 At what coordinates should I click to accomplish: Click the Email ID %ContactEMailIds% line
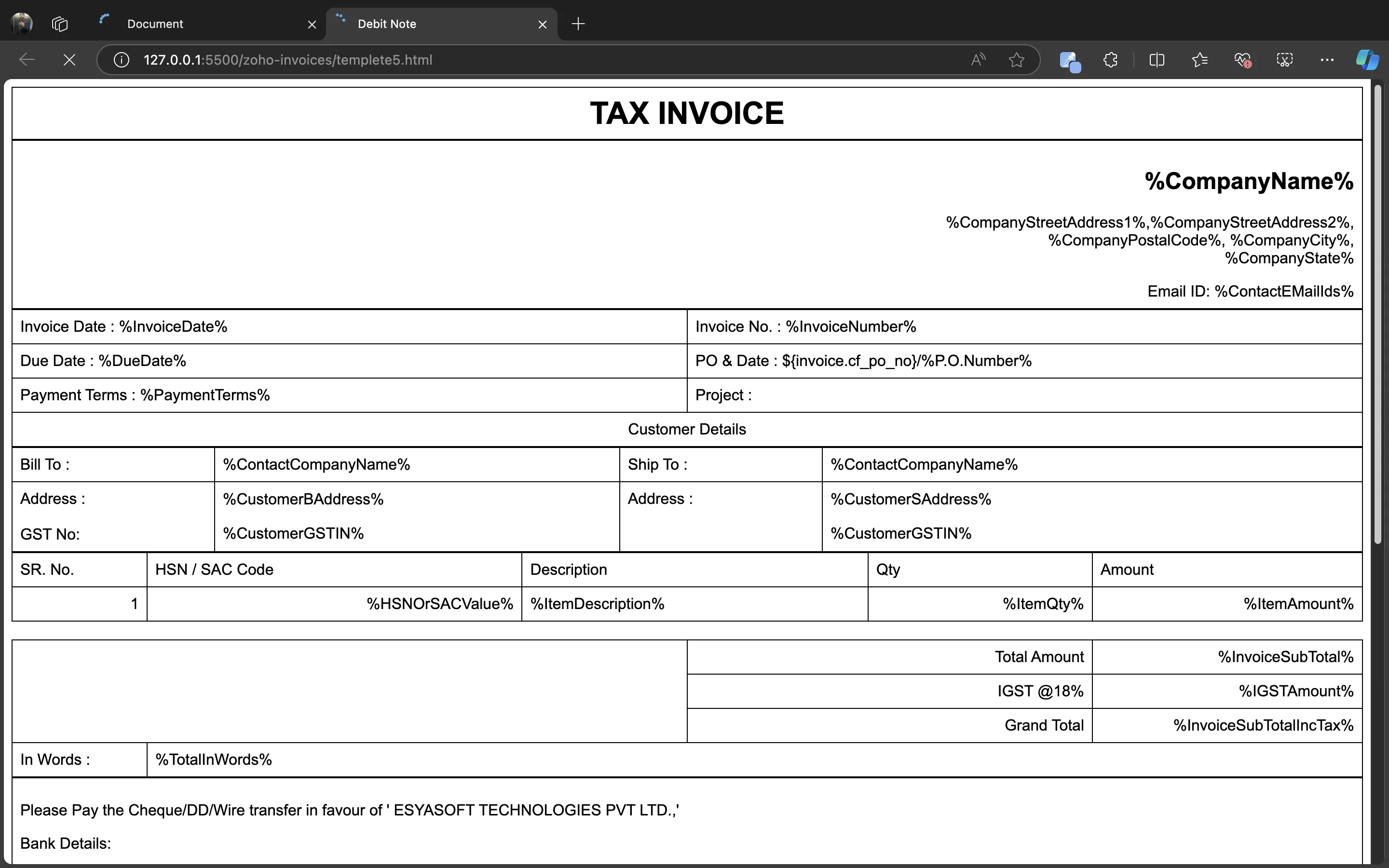[x=1250, y=291]
